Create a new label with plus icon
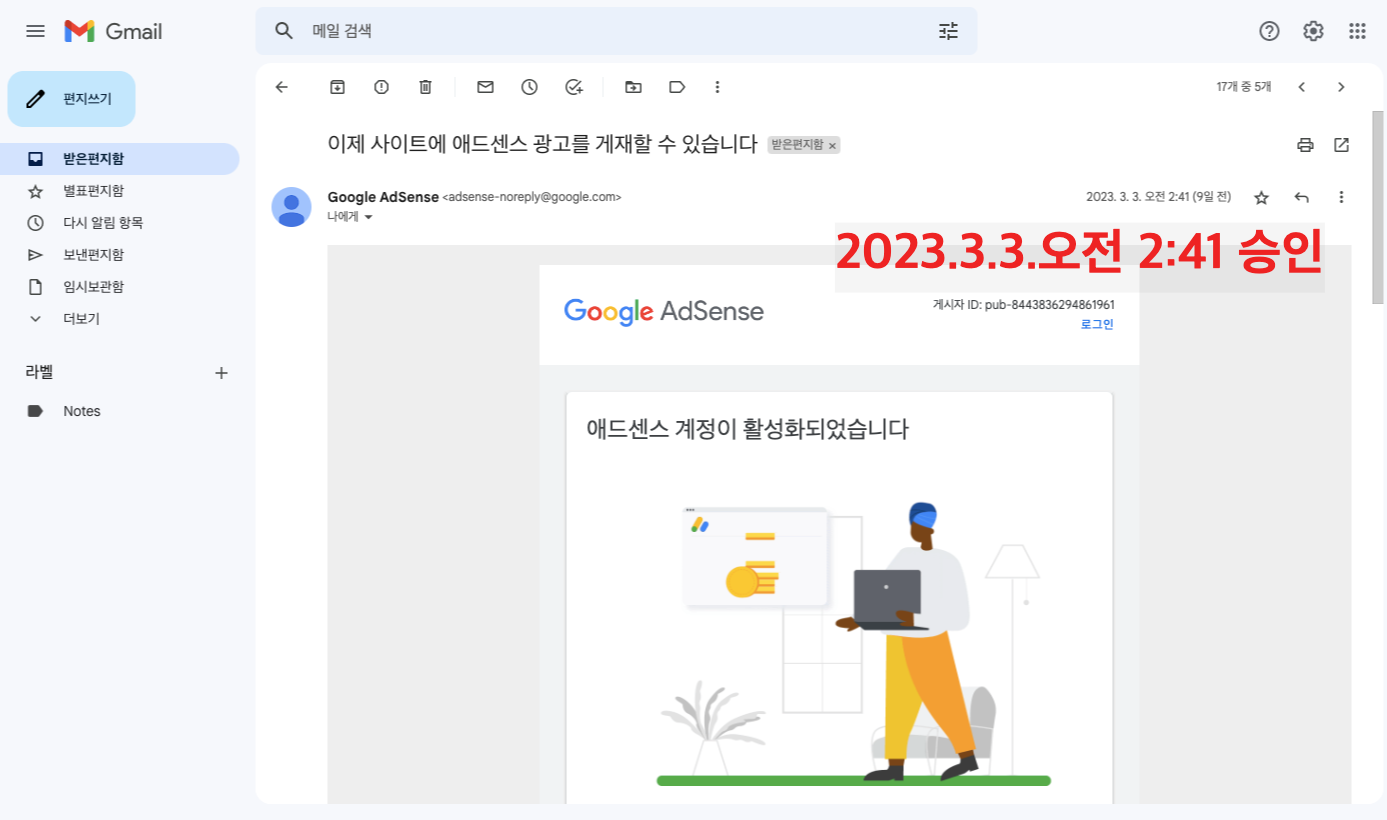The width and height of the screenshot is (1387, 820). pos(222,373)
